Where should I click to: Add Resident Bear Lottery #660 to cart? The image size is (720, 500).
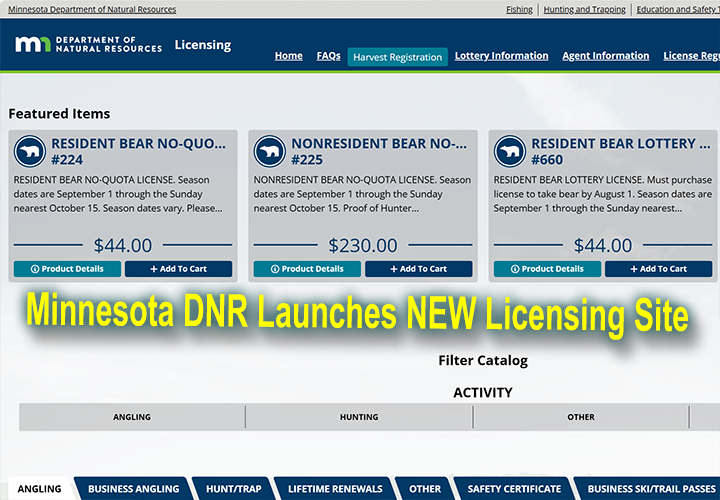pos(658,269)
